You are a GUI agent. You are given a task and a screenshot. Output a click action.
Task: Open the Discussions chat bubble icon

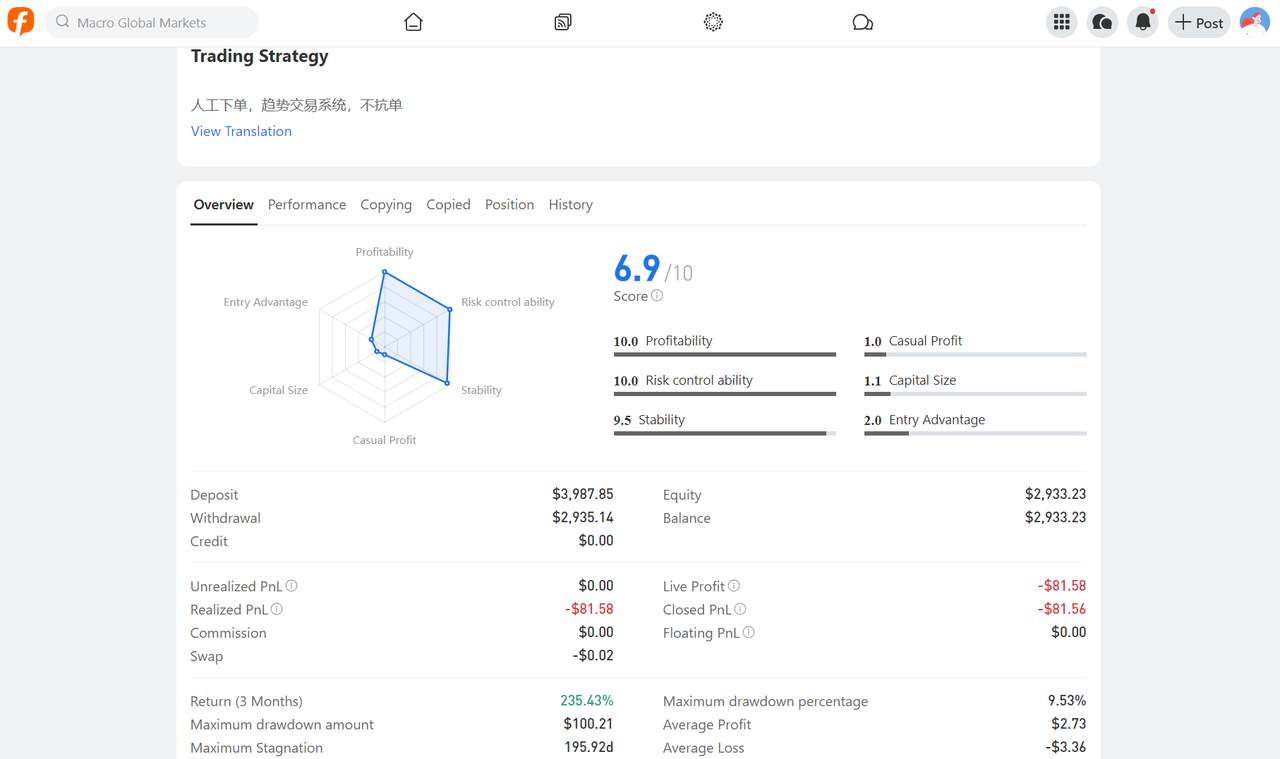click(x=863, y=21)
